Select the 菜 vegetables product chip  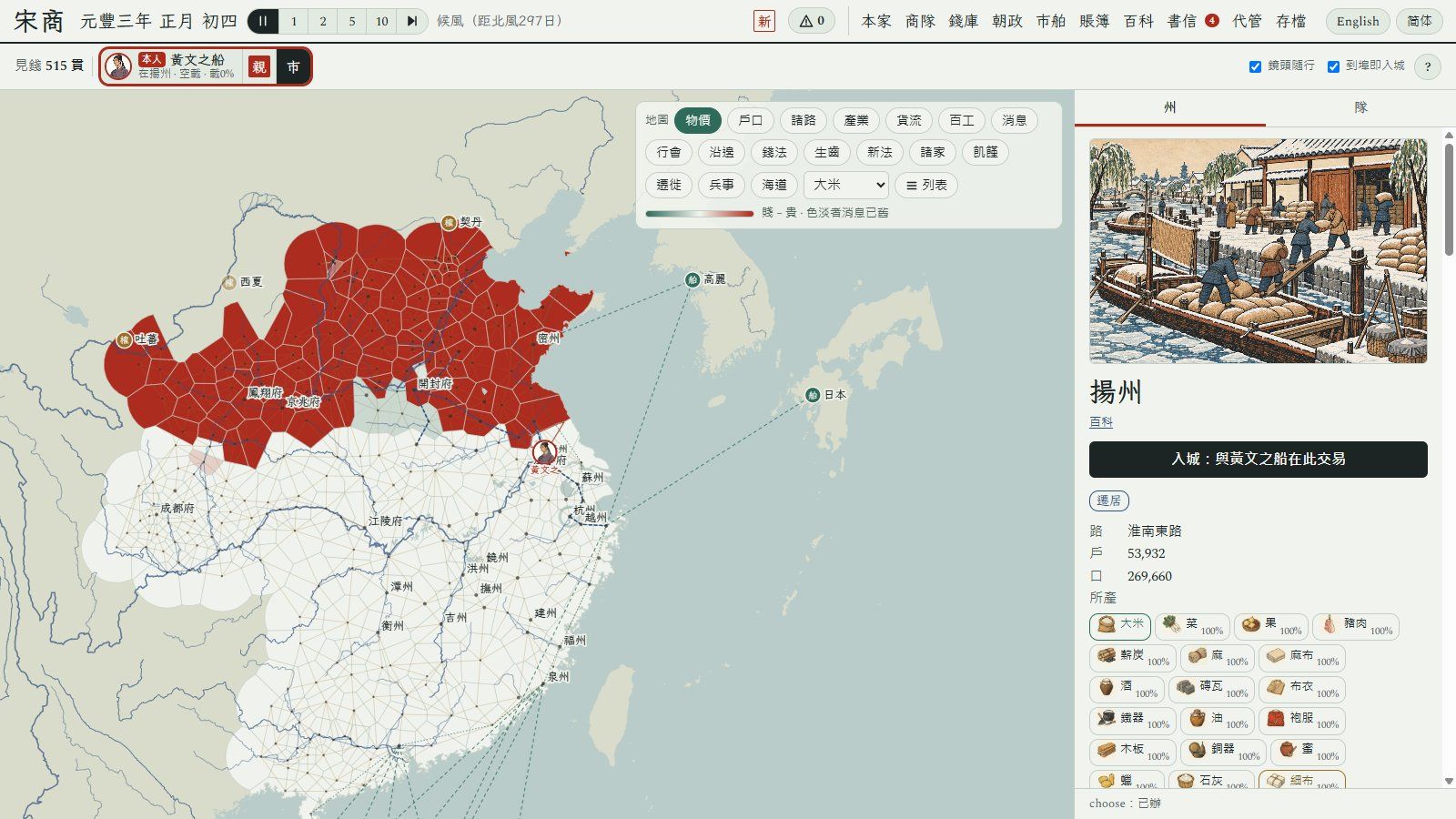[1193, 626]
